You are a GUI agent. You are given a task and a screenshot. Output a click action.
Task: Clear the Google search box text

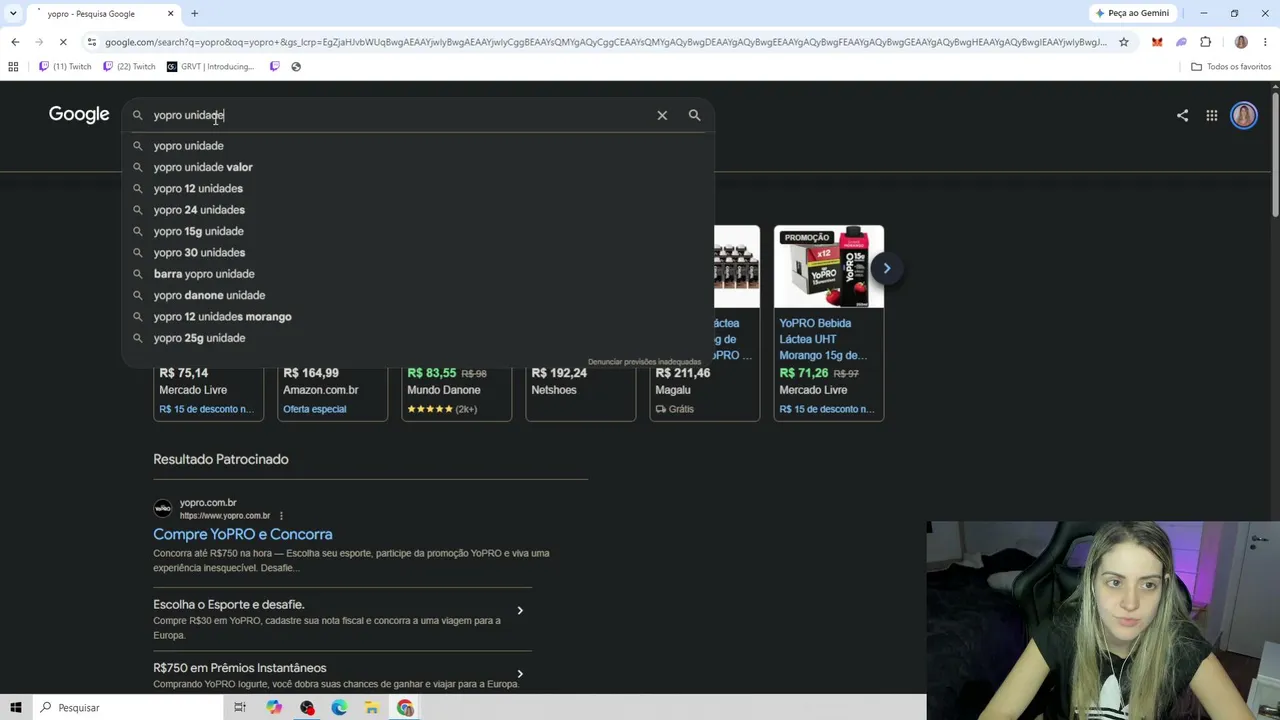(x=662, y=115)
